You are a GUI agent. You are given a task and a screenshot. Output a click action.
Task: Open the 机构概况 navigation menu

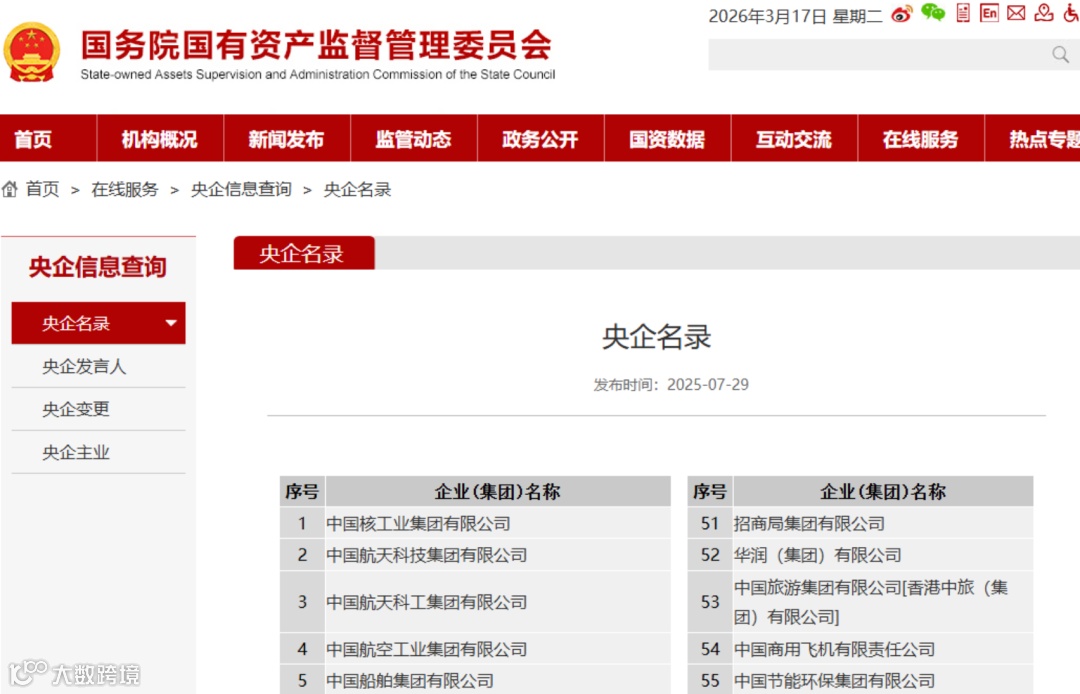160,139
